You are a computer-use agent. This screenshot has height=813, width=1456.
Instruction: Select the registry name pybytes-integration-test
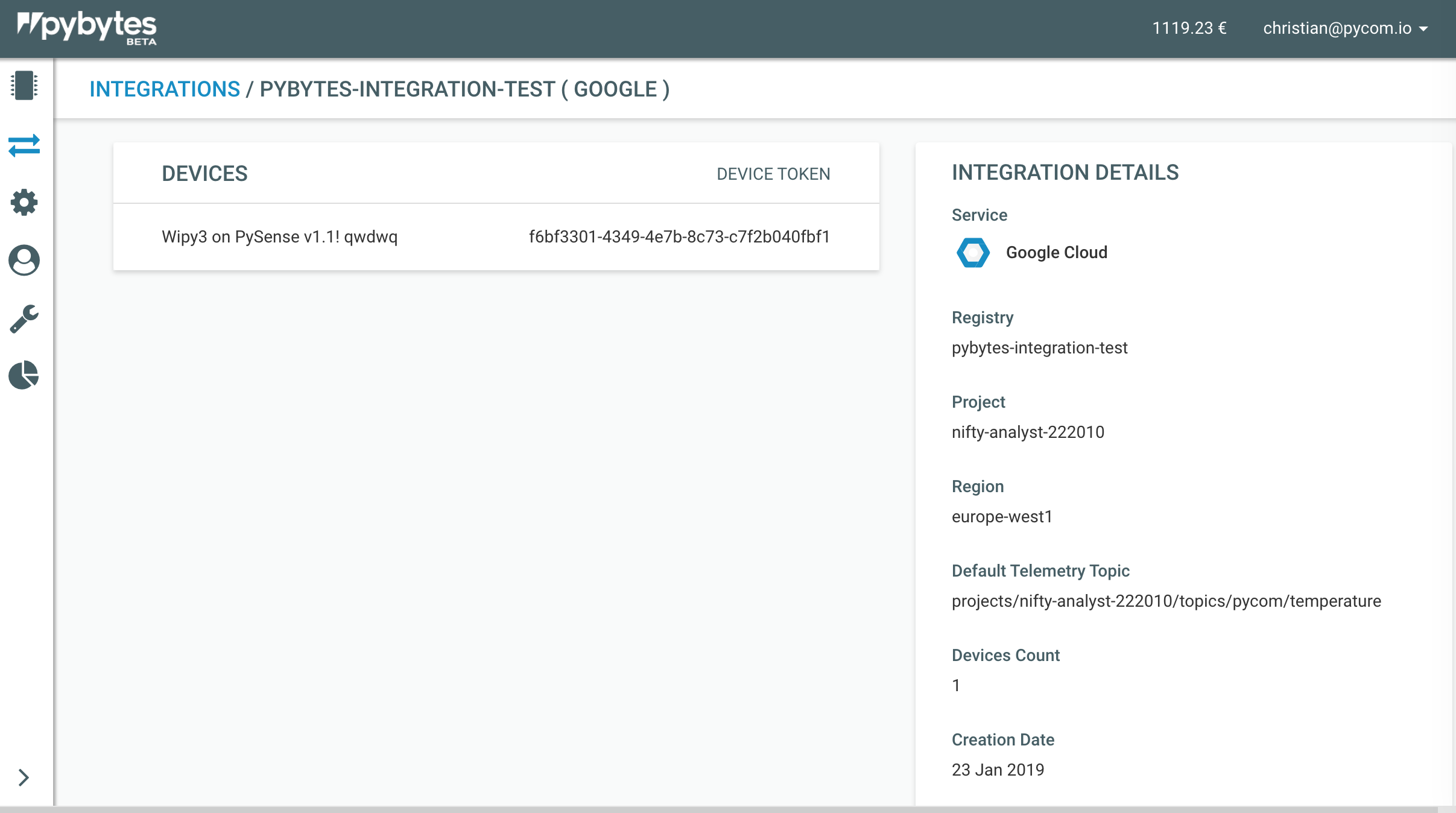click(x=1039, y=347)
